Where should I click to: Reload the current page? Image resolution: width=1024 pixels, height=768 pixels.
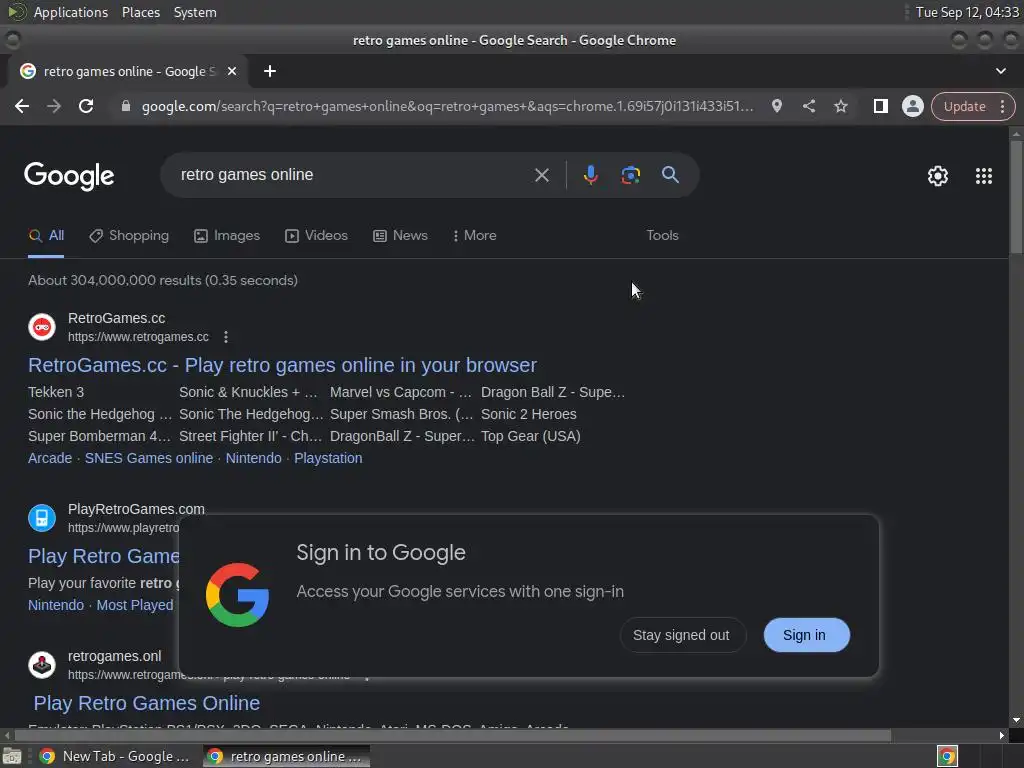86,106
